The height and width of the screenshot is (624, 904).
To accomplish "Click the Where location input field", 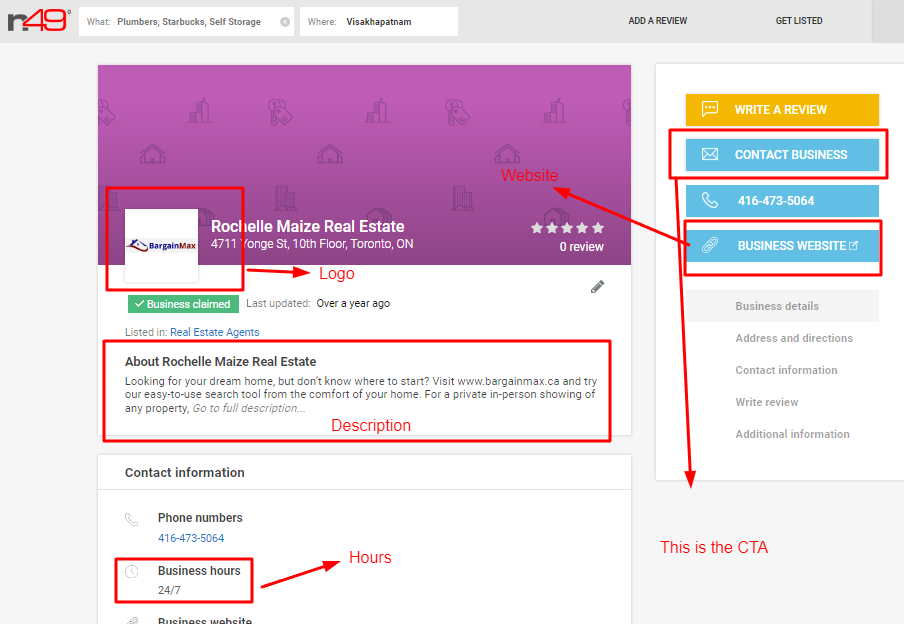I will (x=379, y=22).
